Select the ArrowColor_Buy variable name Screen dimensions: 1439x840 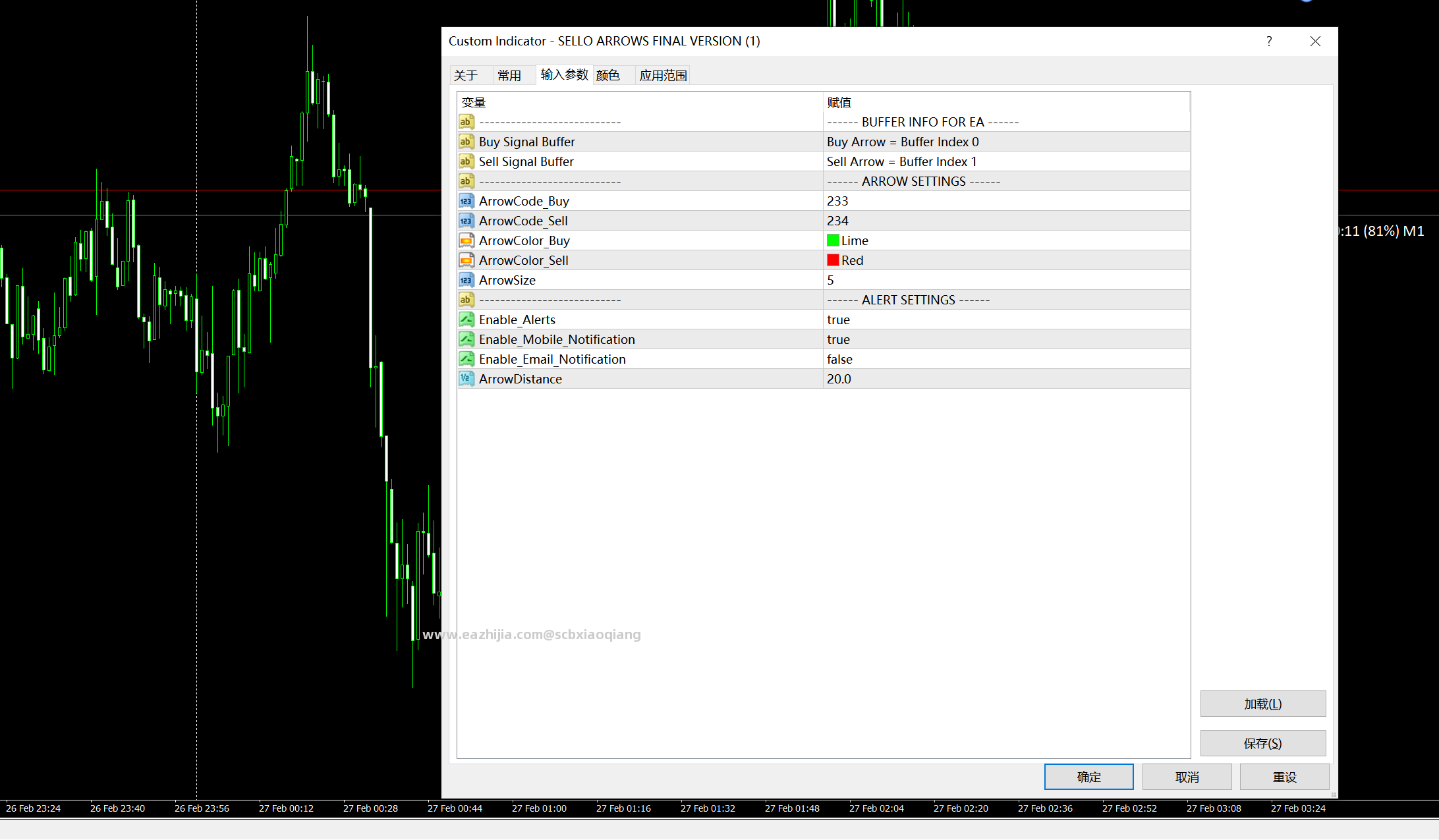pos(524,240)
